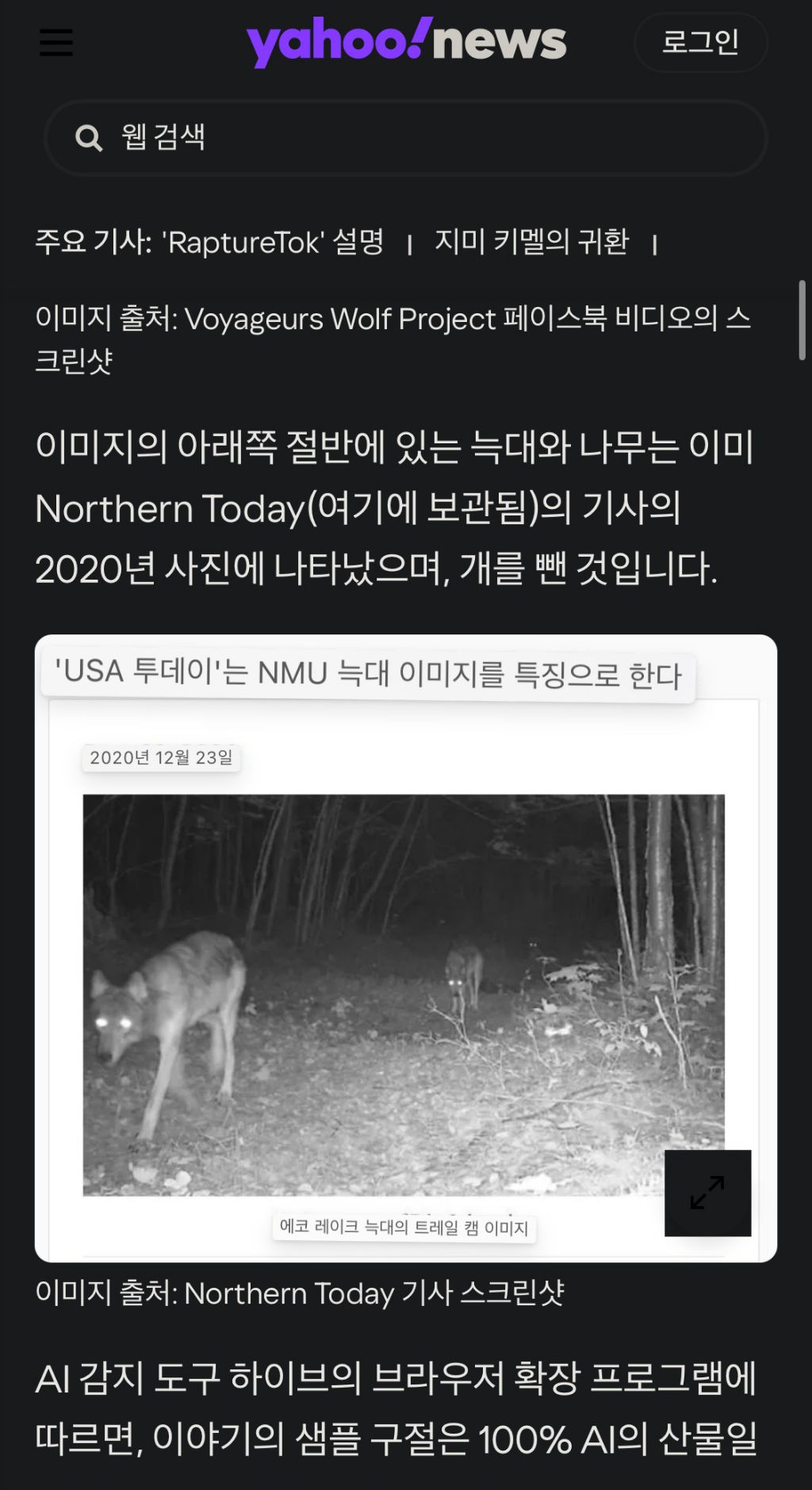This screenshot has height=1490, width=812.
Task: Click the divider between the two headline links
Action: (x=409, y=241)
